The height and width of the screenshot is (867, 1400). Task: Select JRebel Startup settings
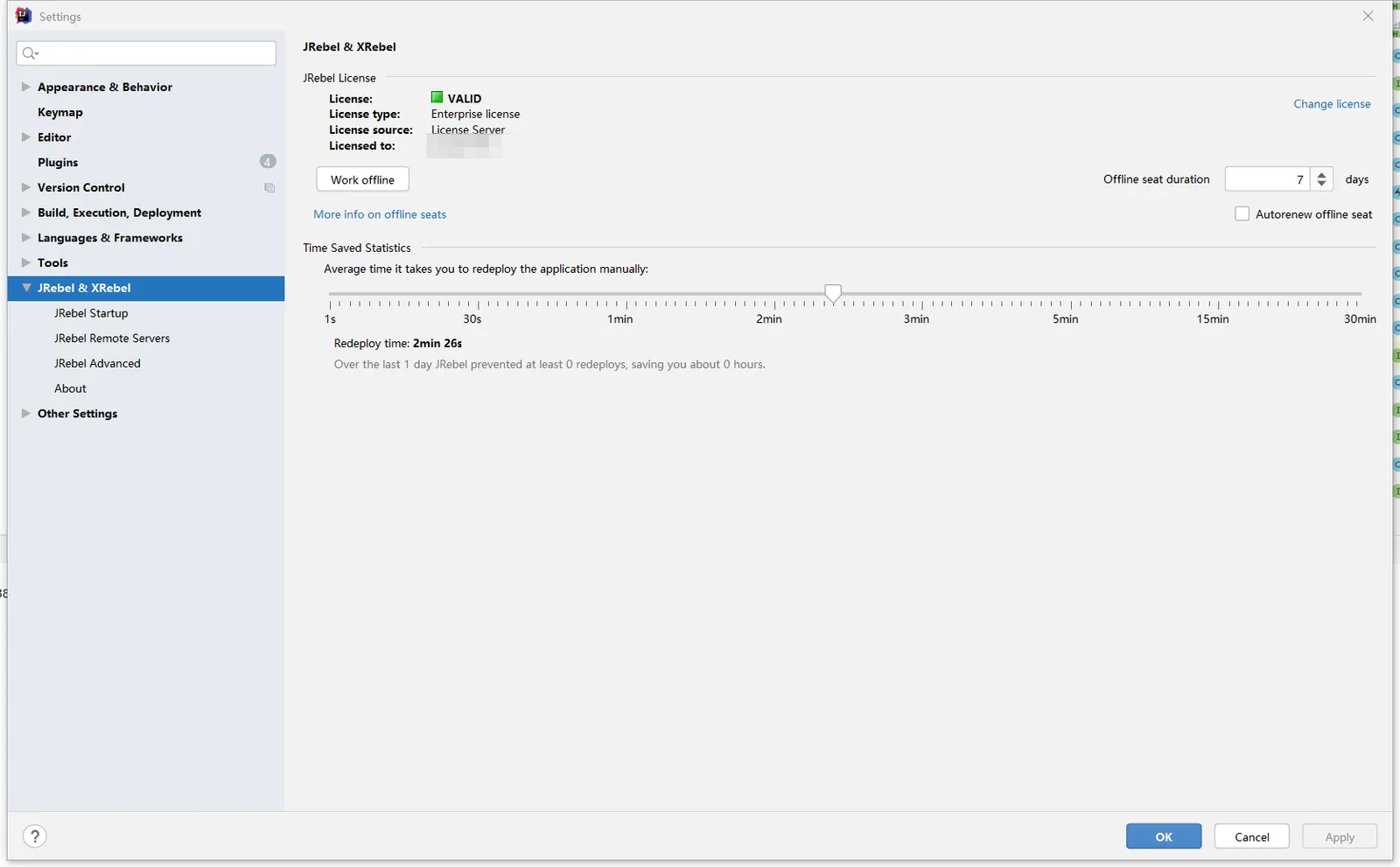point(91,313)
